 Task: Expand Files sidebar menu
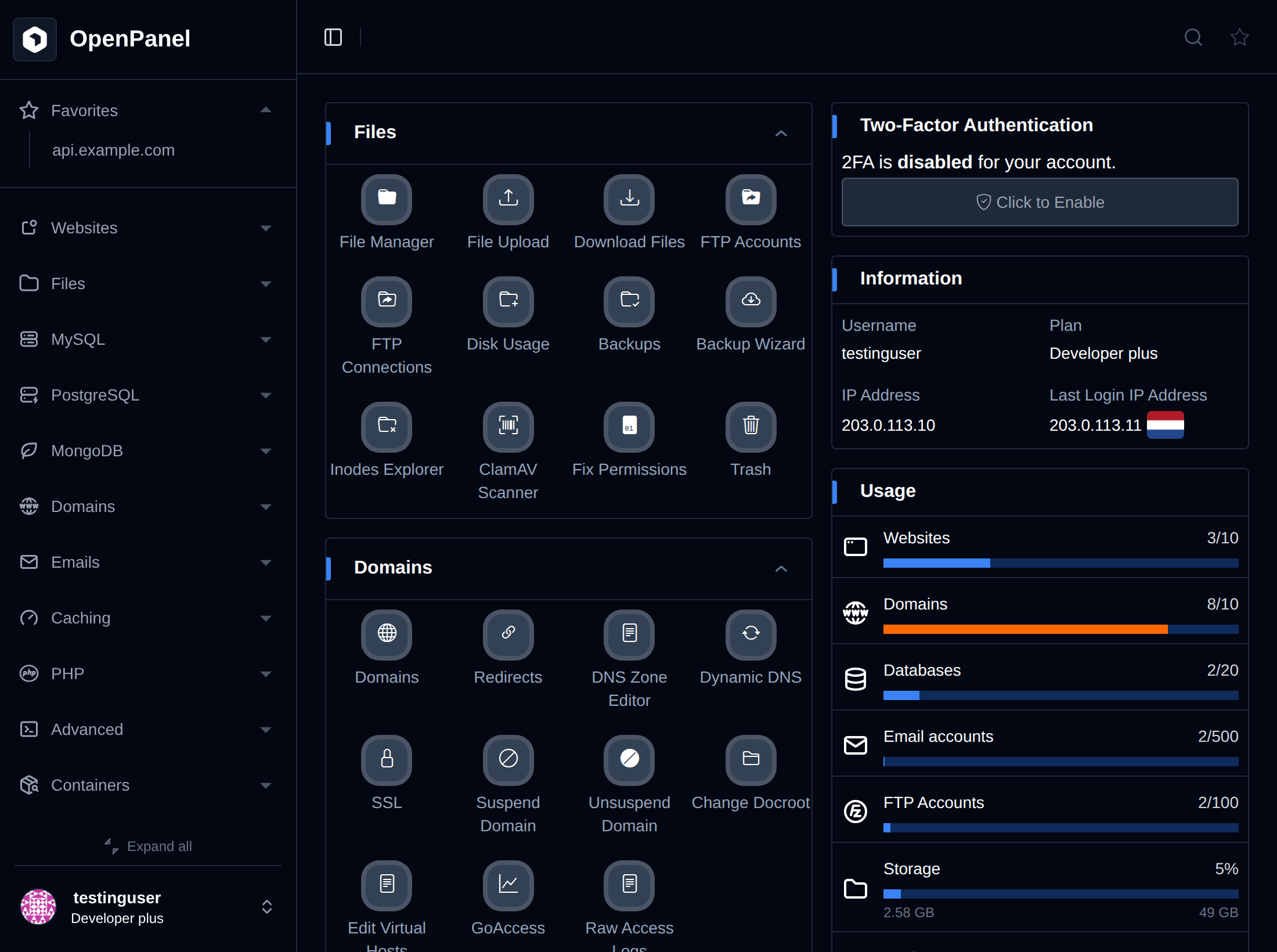[145, 283]
